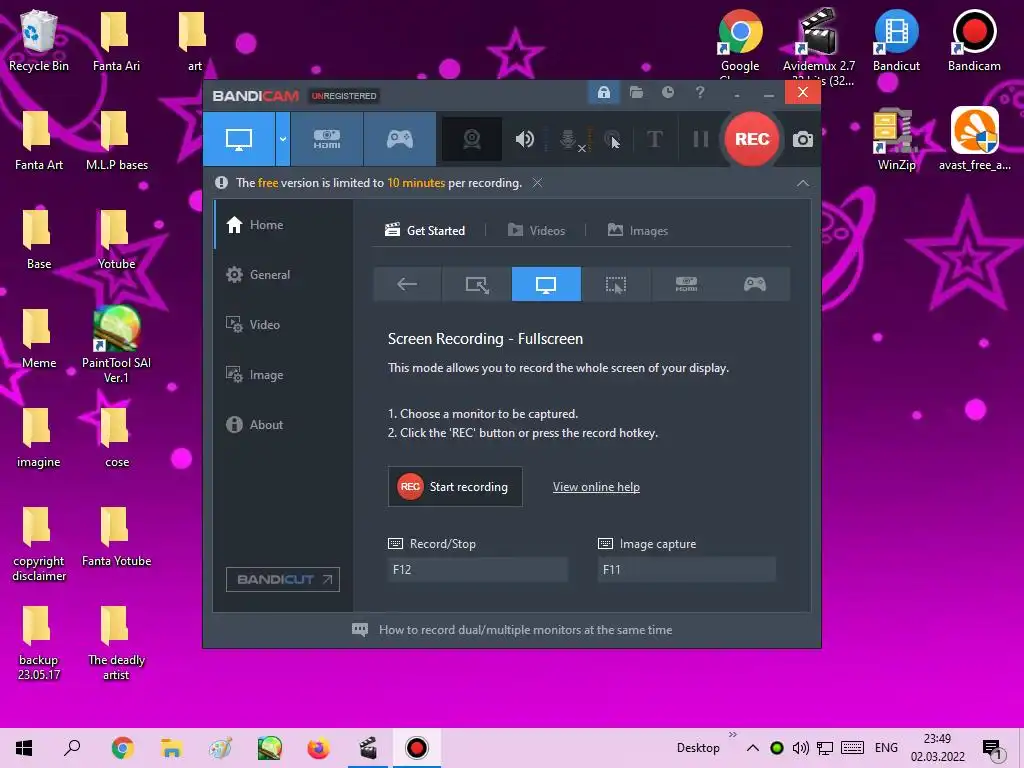Select the The deadly artist folder
This screenshot has width=1024, height=768.
click(x=116, y=643)
